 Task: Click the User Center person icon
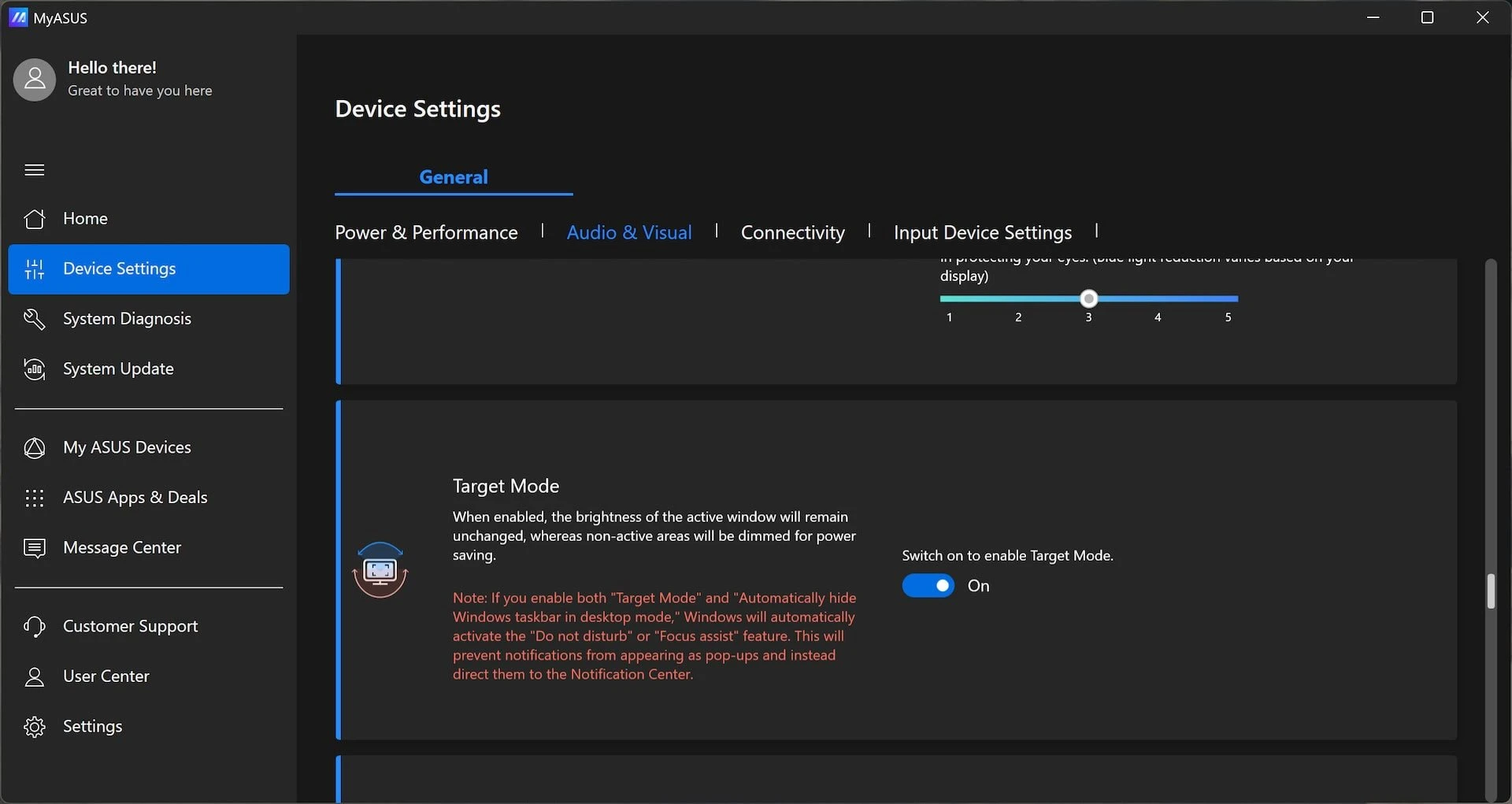point(35,676)
